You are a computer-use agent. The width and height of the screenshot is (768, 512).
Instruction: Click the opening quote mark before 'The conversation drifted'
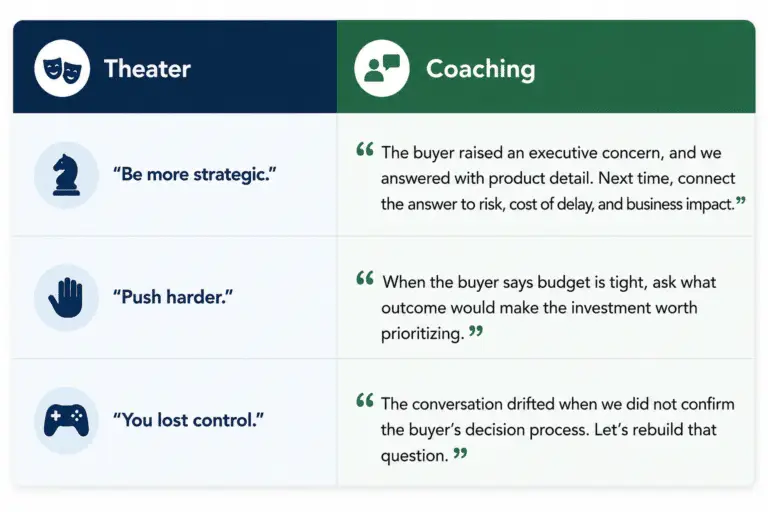tap(365, 400)
